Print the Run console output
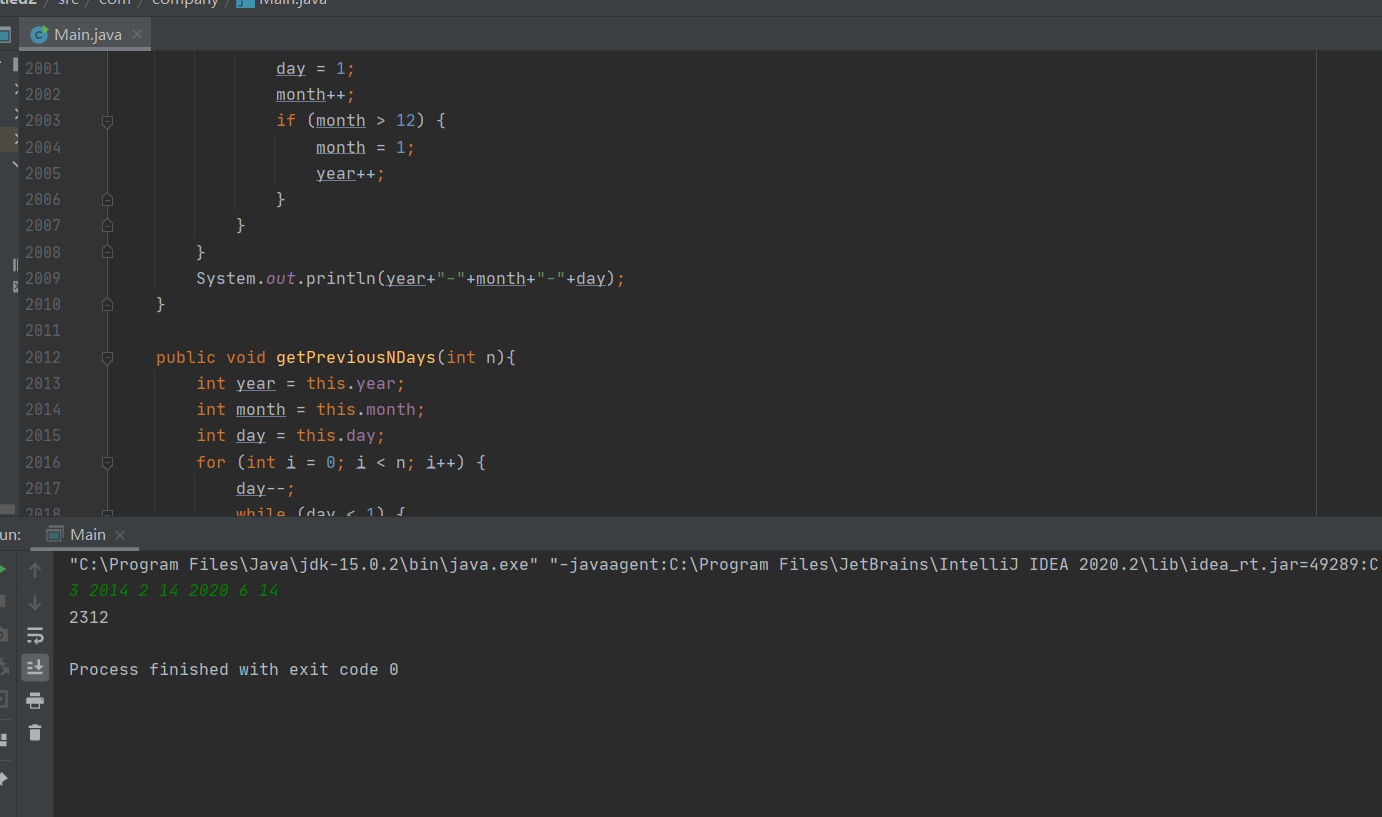Viewport: 1382px width, 817px height. point(35,700)
